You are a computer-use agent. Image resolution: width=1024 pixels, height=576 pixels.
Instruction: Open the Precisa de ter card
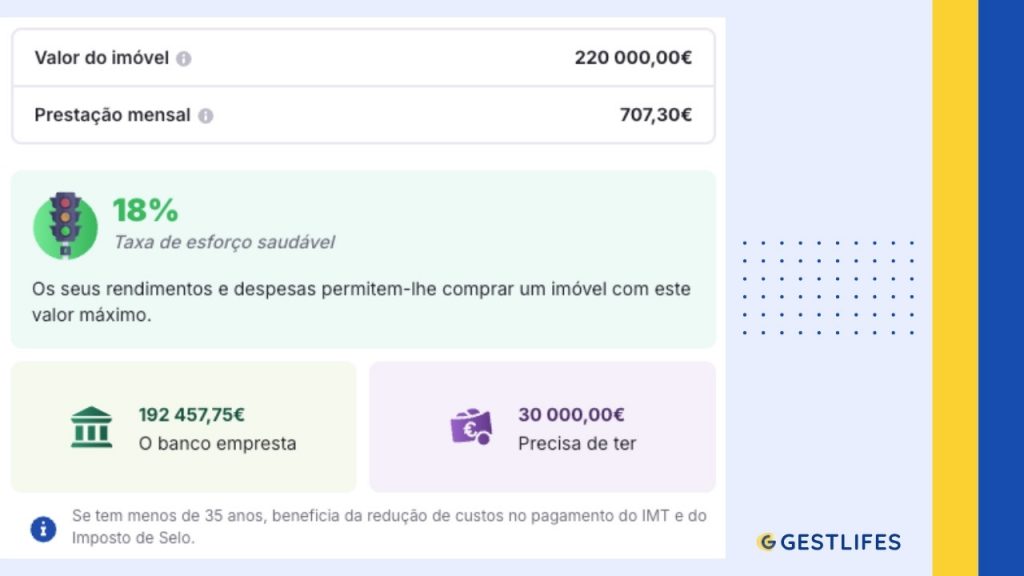pos(542,427)
